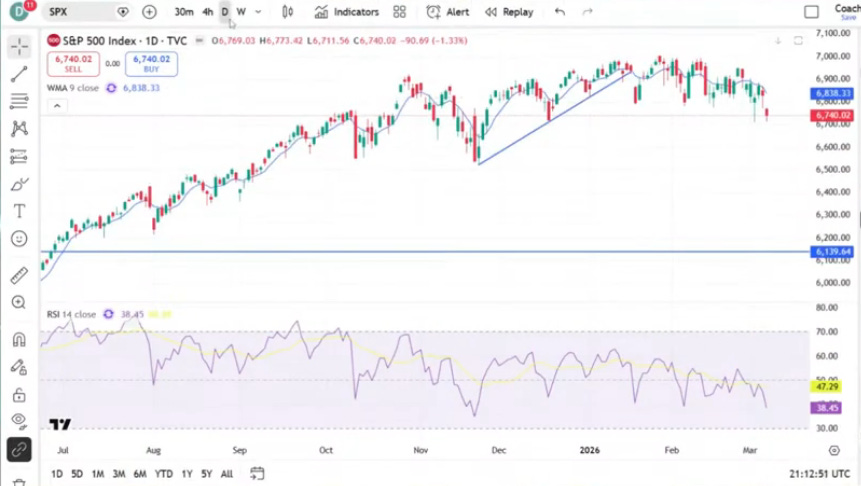Click the 6,139.64 horizontal line price label
Viewport: 861px width, 486px height.
coord(832,252)
